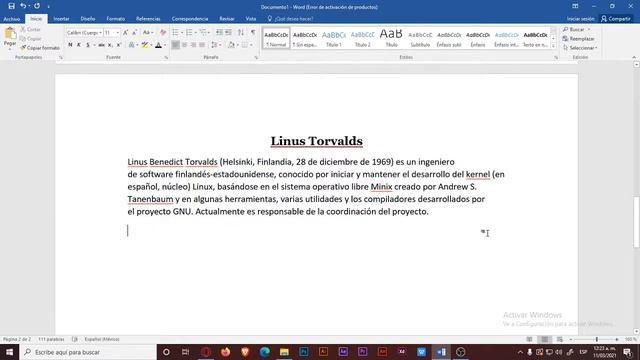Open Firefox from the taskbar
This screenshot has height=360, width=640.
225,352
